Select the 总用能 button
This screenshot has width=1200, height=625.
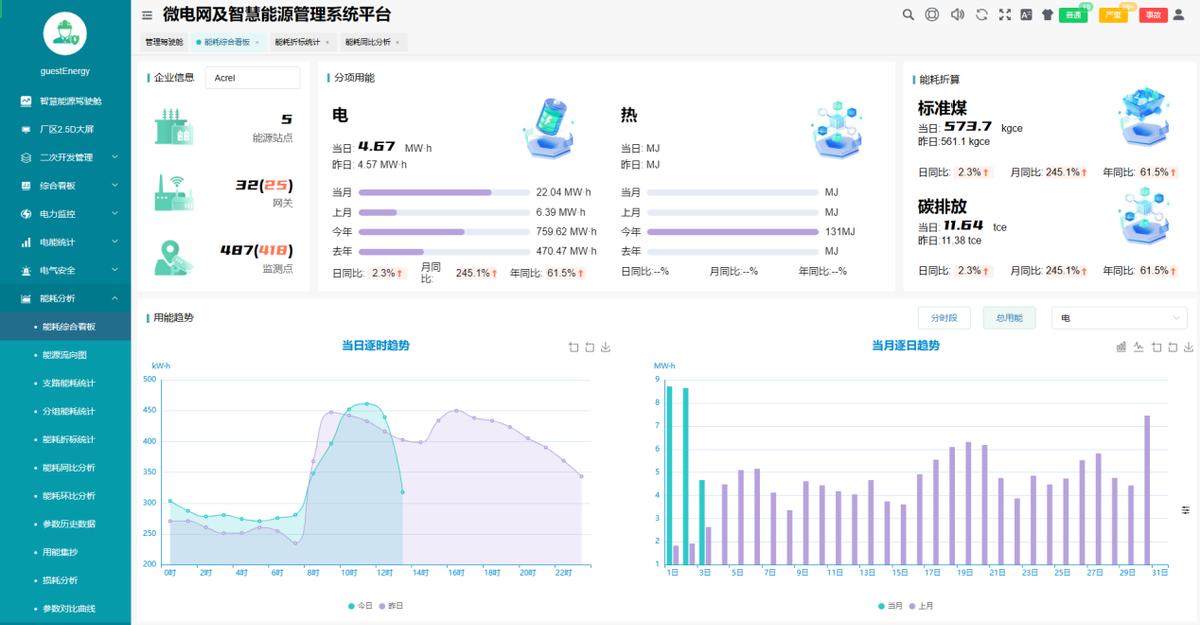(x=1009, y=318)
